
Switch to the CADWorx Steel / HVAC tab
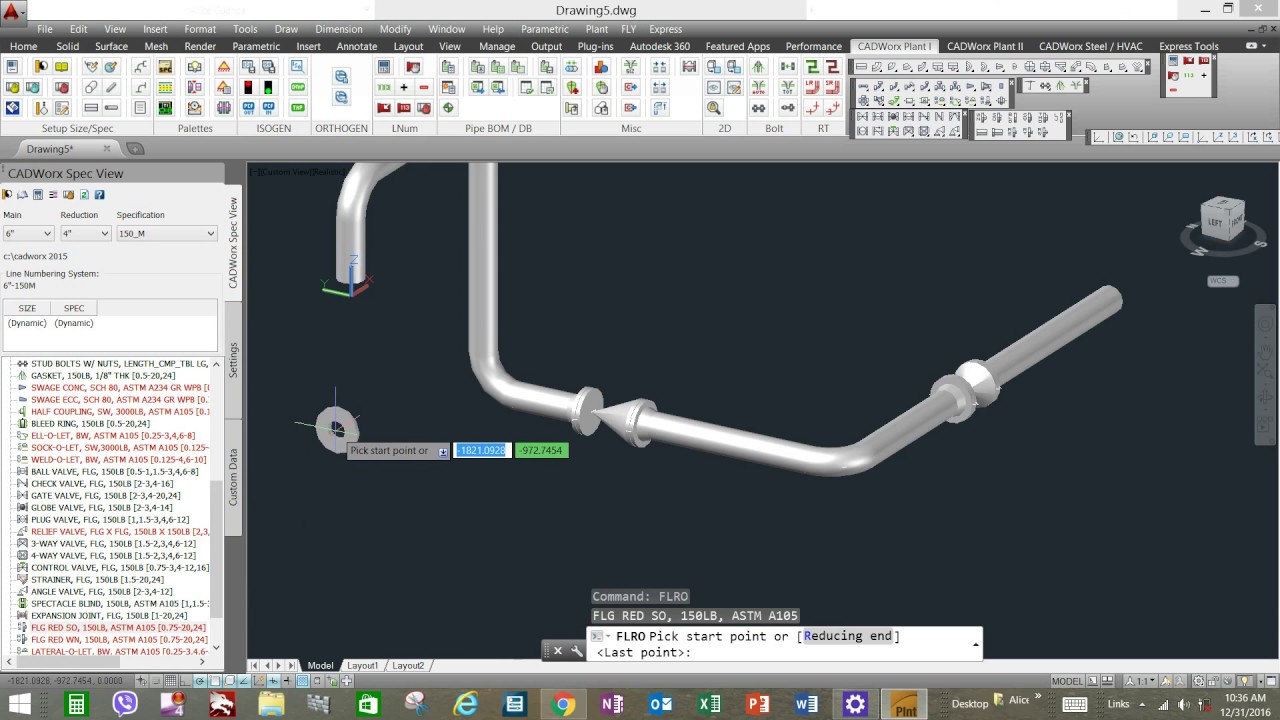click(1090, 46)
